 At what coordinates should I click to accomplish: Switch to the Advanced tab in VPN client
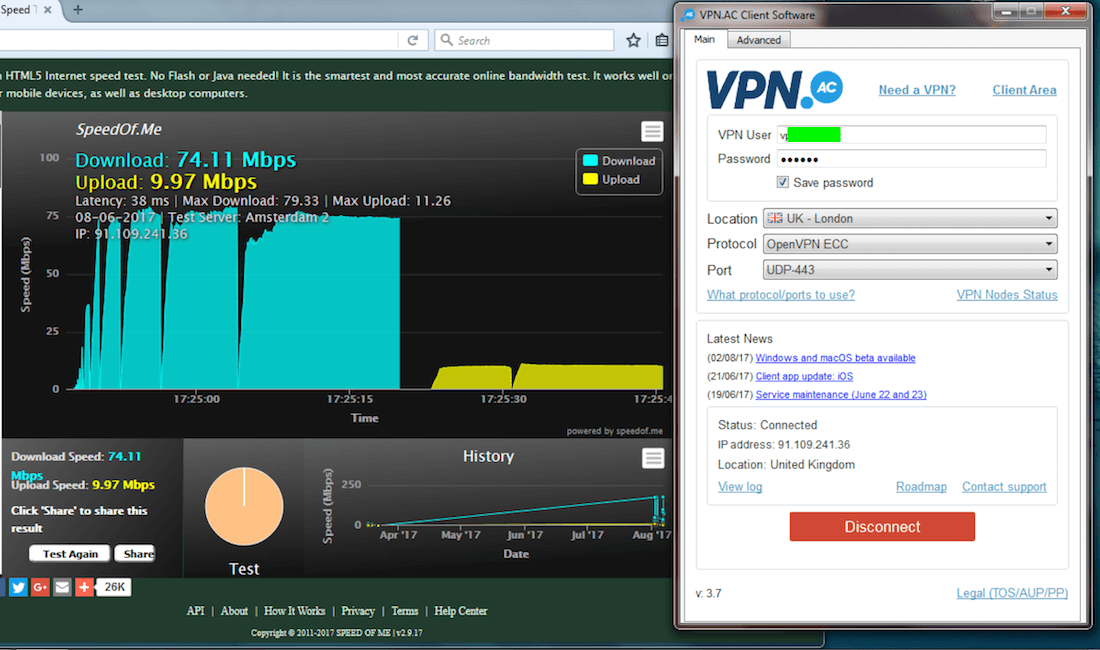point(758,40)
